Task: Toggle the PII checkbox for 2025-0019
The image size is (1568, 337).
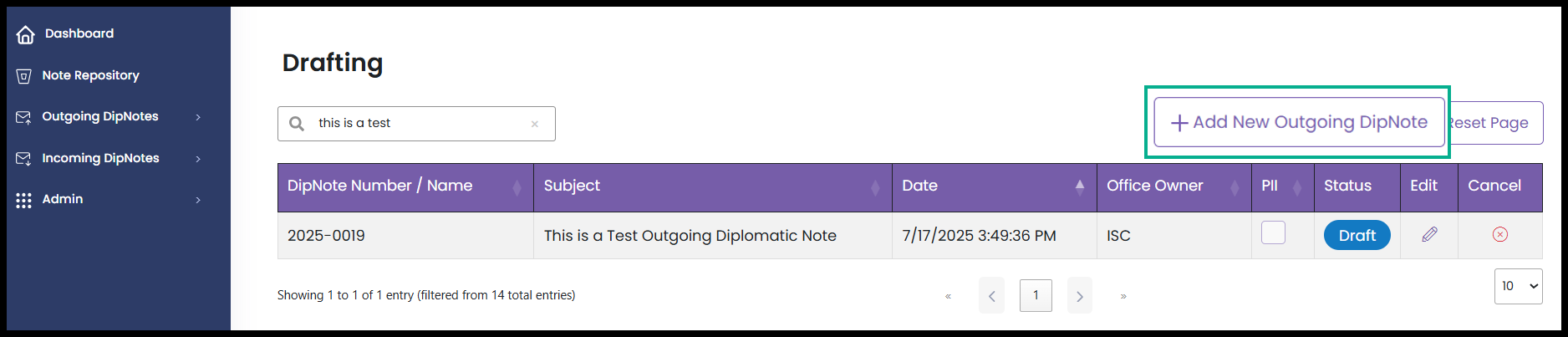Action: pos(1273,232)
